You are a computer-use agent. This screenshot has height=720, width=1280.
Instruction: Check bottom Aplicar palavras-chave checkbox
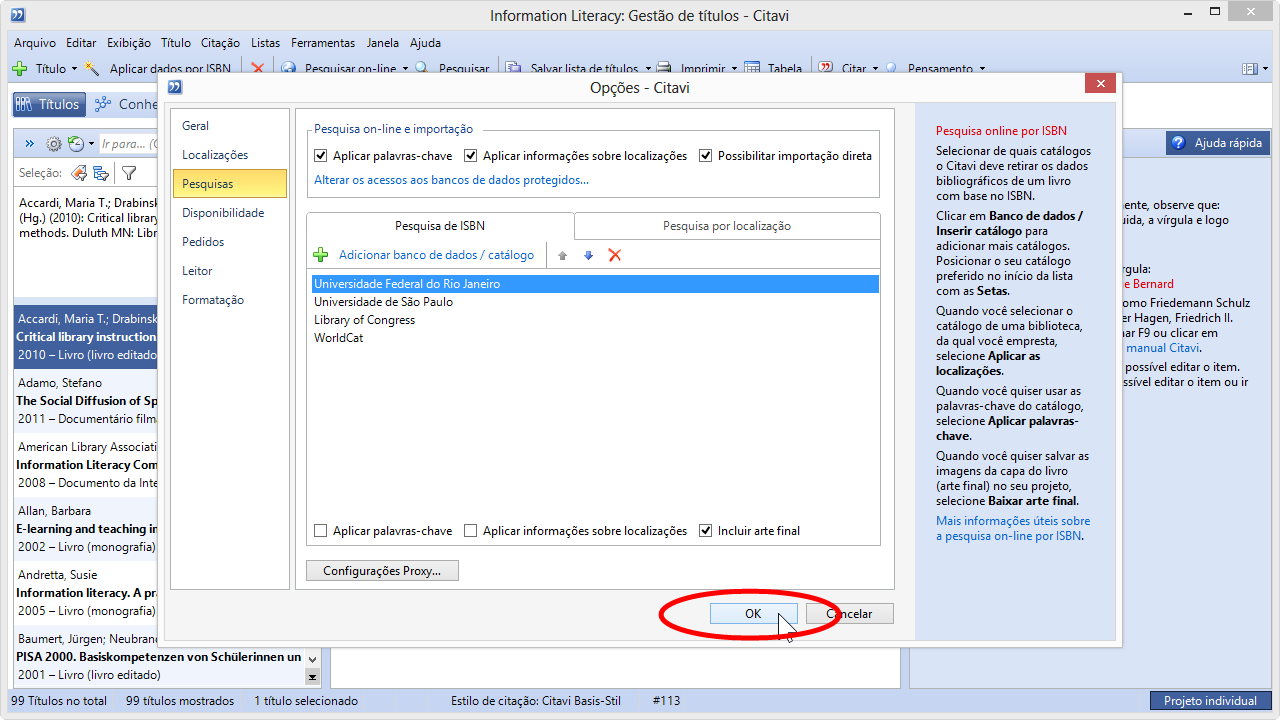point(321,531)
